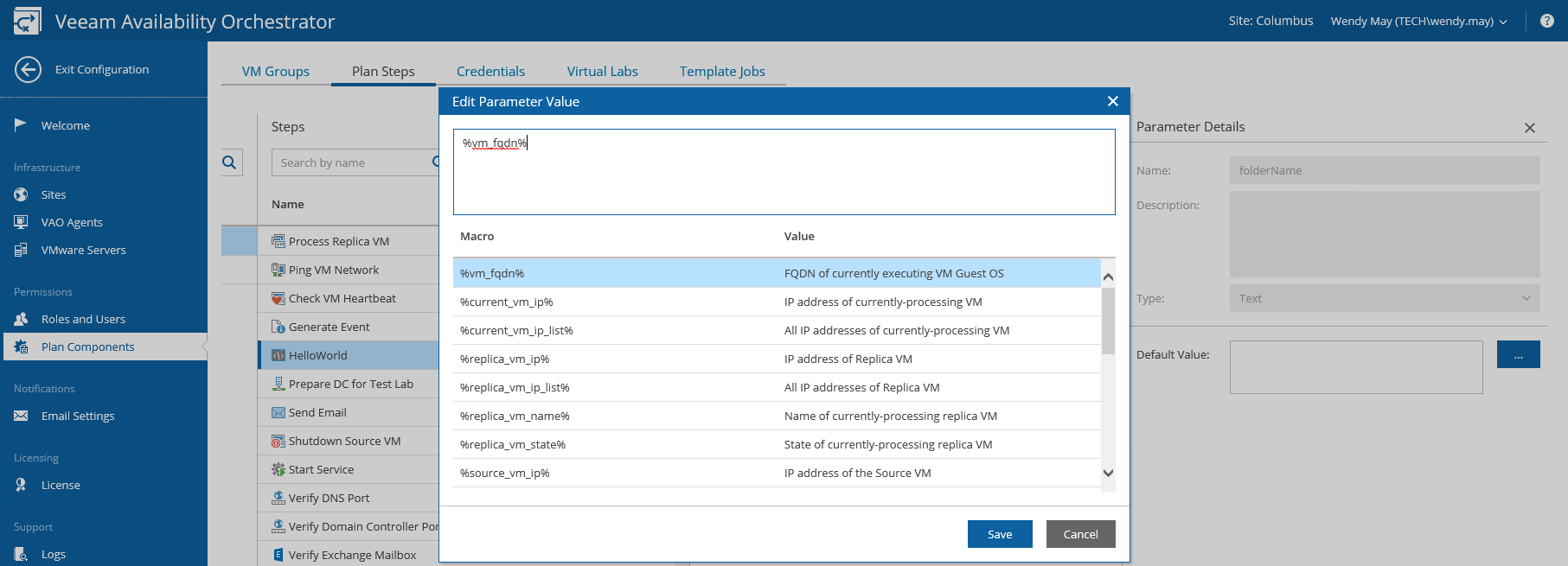This screenshot has height=566, width=1568.
Task: Open Roles and Users in sidebar
Action: point(83,319)
